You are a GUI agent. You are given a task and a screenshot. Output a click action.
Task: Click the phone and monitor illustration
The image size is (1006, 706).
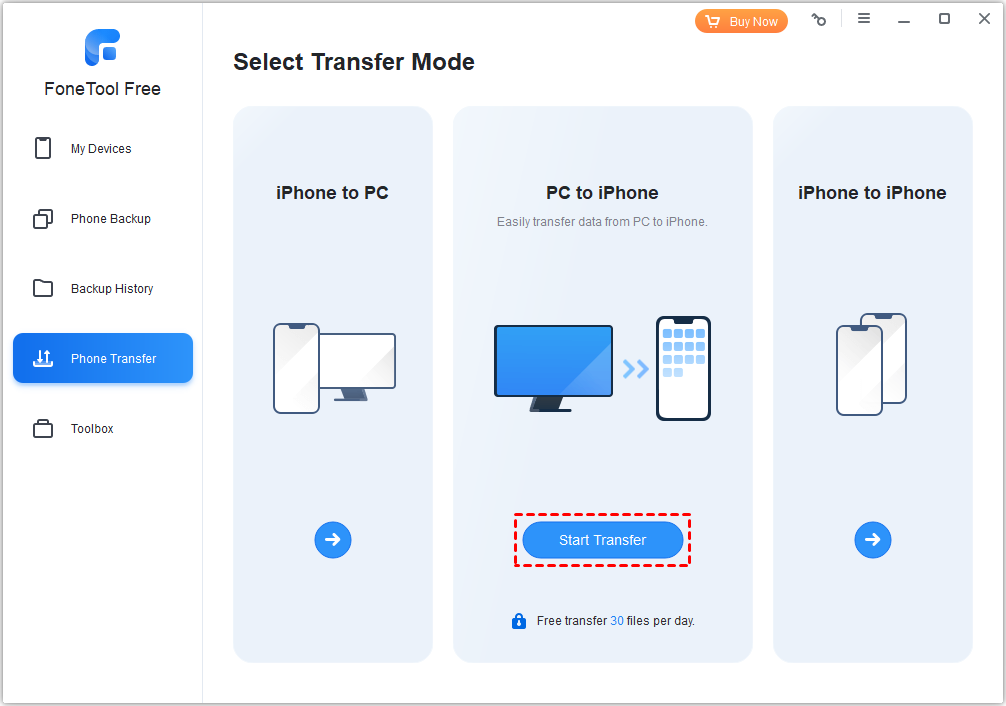click(x=334, y=368)
